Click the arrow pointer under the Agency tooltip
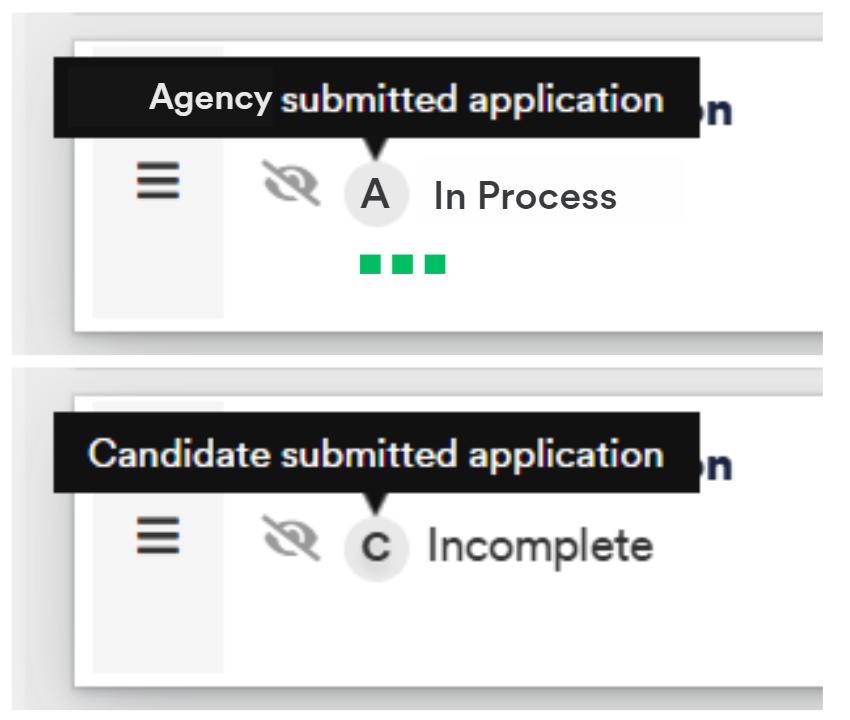 coord(376,147)
